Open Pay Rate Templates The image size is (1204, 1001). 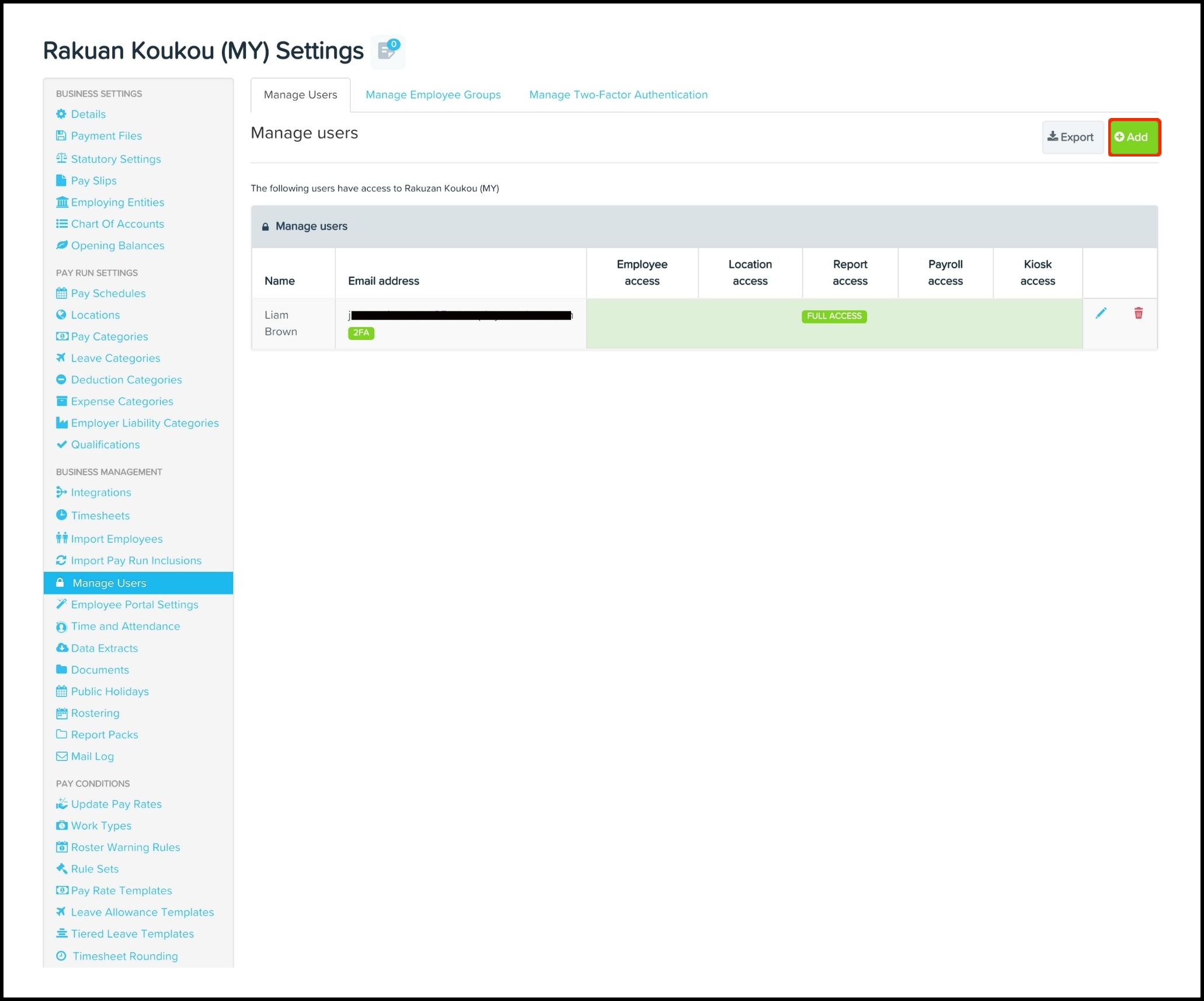[x=121, y=891]
